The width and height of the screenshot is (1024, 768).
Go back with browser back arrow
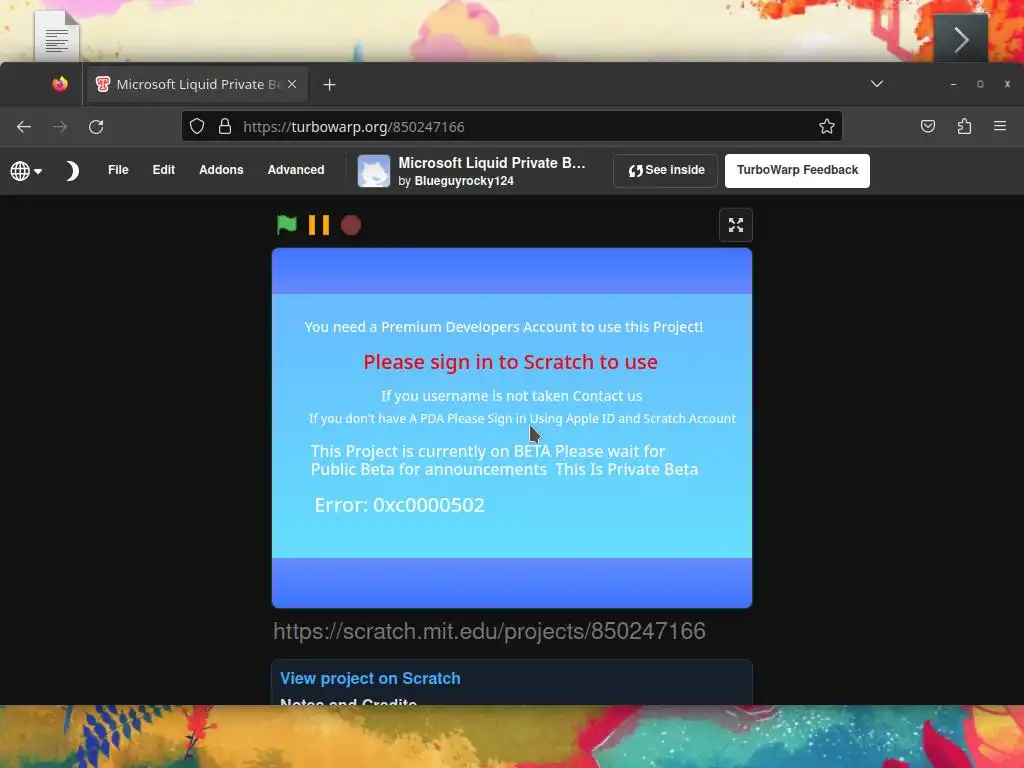[24, 127]
